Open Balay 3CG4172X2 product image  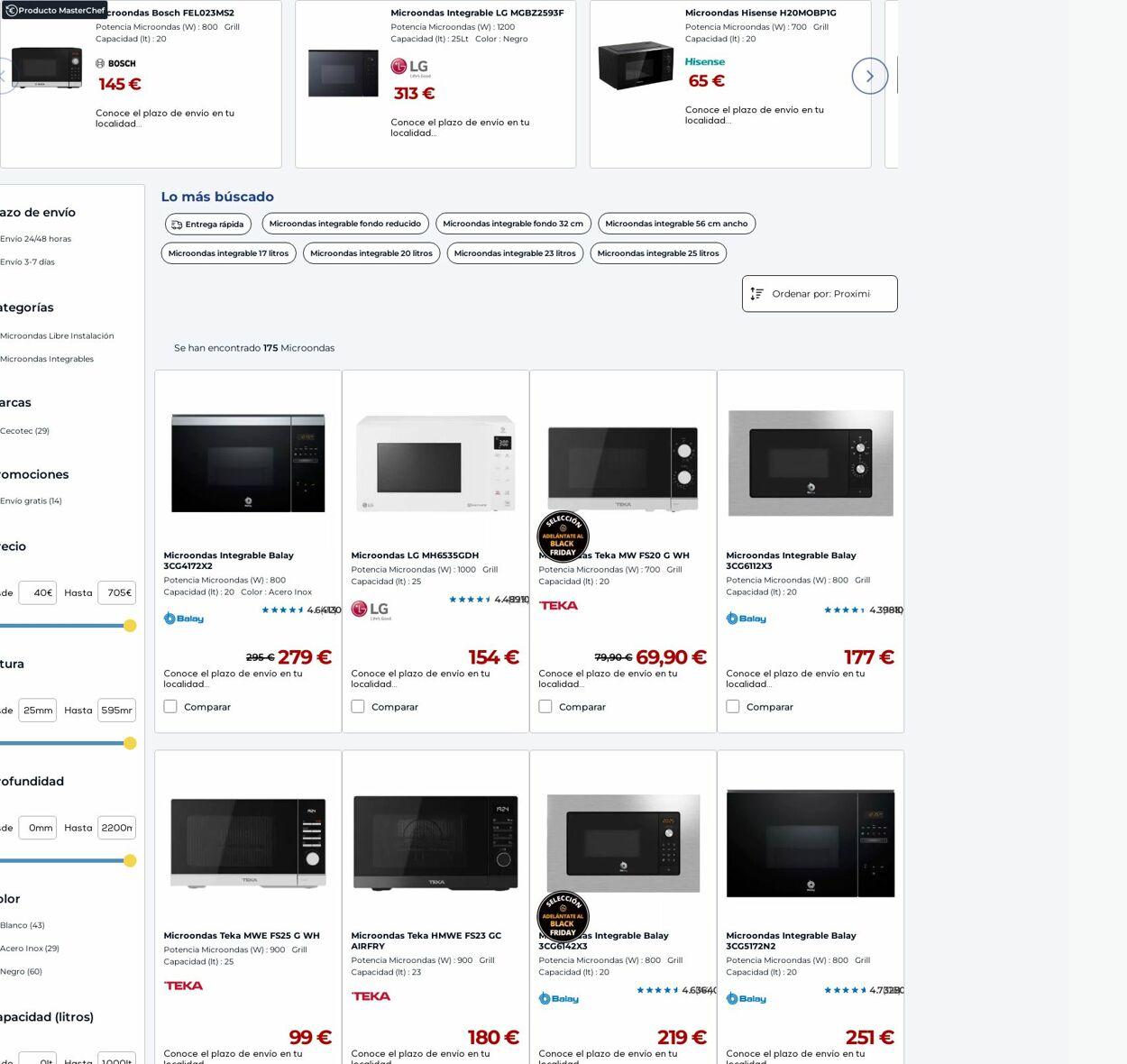[248, 463]
